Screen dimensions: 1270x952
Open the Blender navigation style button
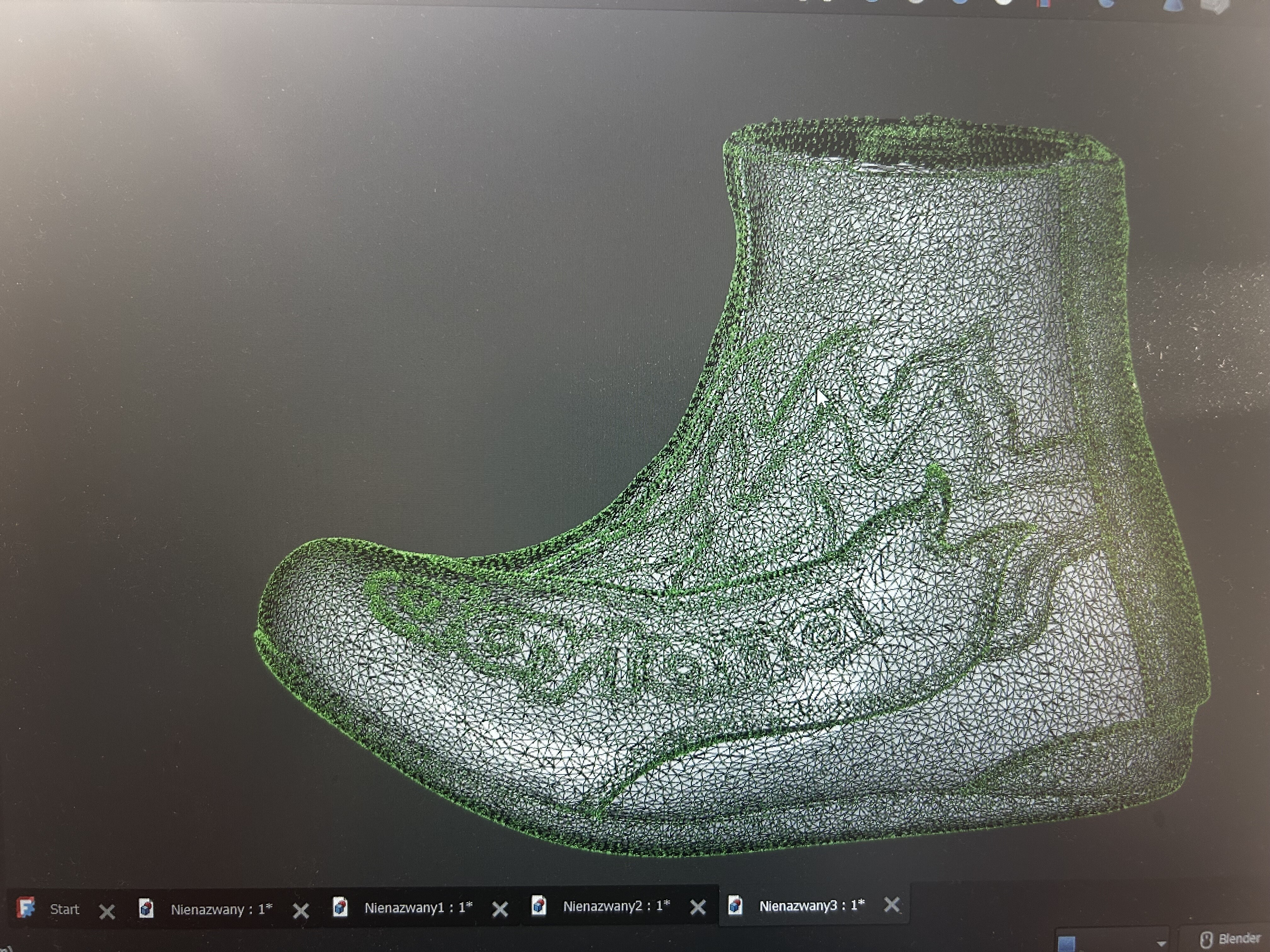pos(1232,939)
